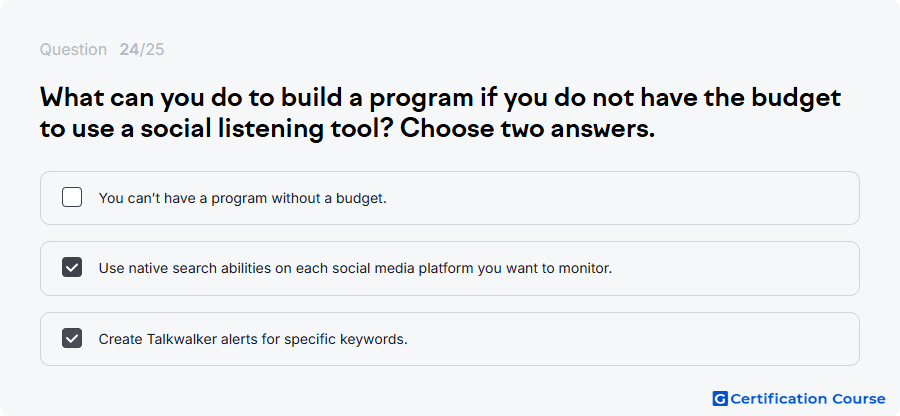This screenshot has height=416, width=900.
Task: Select the answer text "You can't have a program without a budget."
Action: pyautogui.click(x=243, y=199)
